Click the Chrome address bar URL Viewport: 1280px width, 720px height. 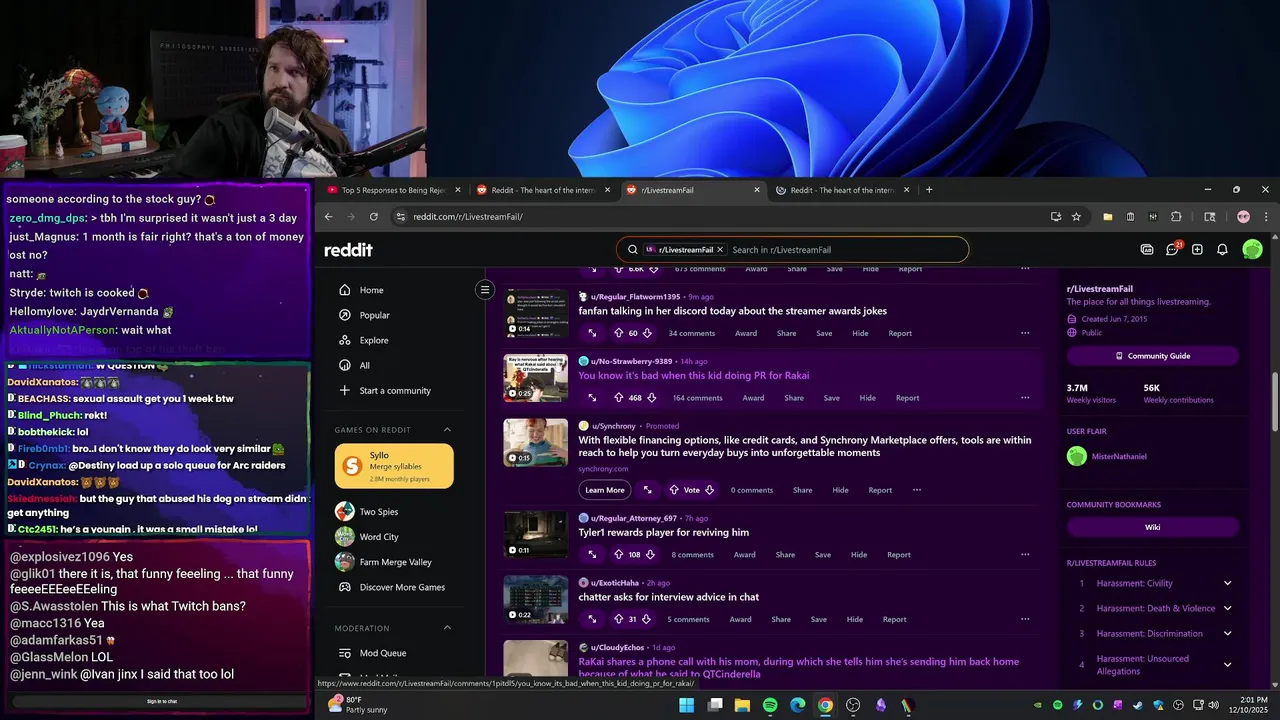468,216
